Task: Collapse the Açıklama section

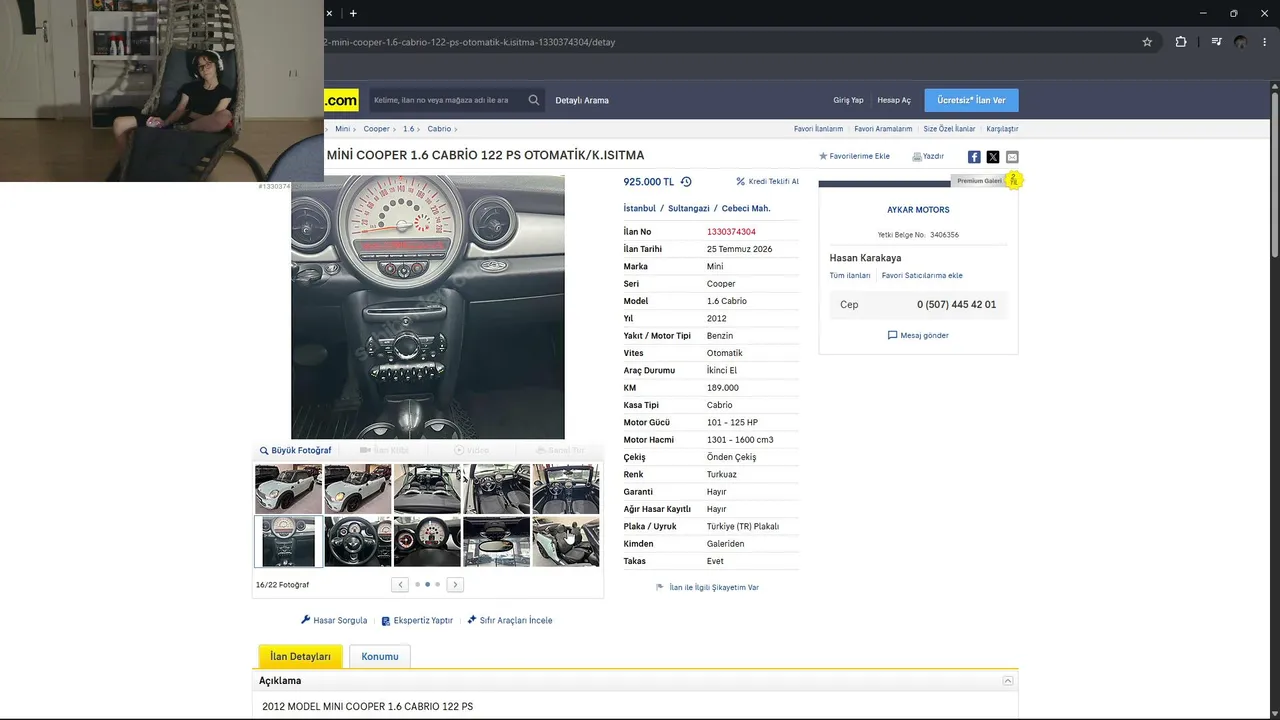Action: click(x=1008, y=681)
